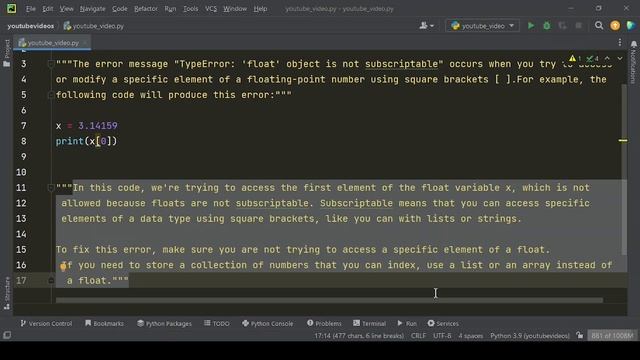Open IDE updates orange arrow icon
640x360 pixels.
(615, 26)
